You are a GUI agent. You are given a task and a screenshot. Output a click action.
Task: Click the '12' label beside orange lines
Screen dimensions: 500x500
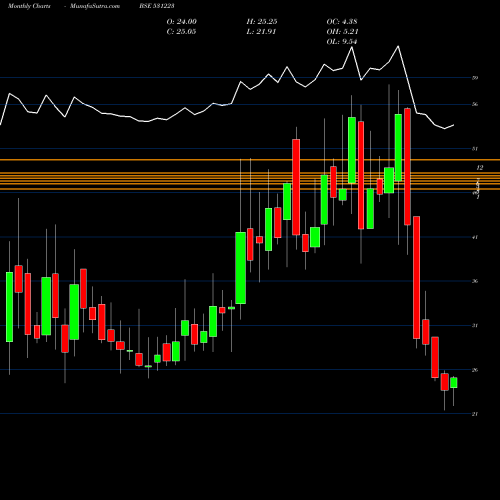480,168
